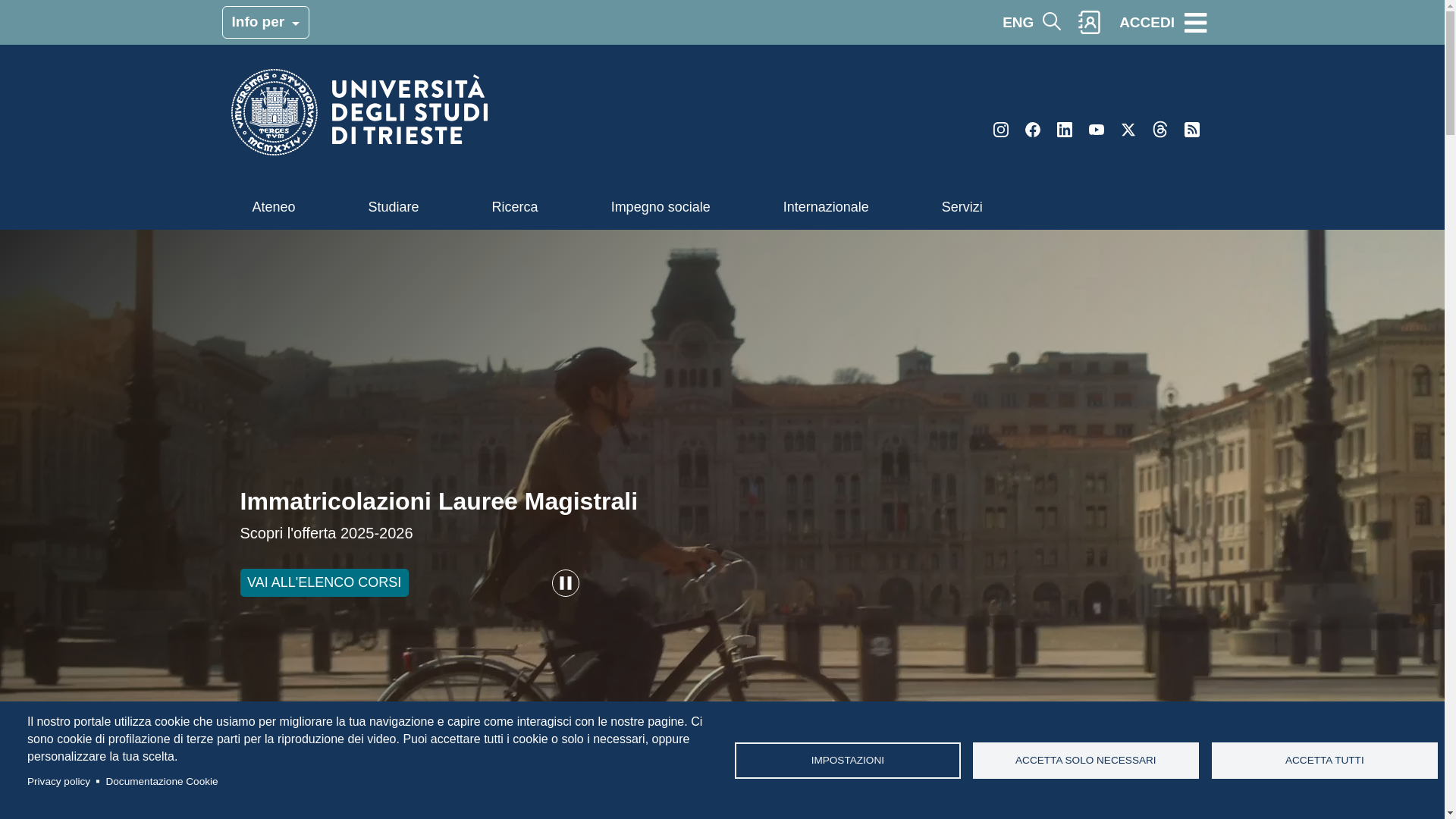The height and width of the screenshot is (819, 1456).
Task: Open the Impegno sociale menu
Action: click(x=661, y=207)
